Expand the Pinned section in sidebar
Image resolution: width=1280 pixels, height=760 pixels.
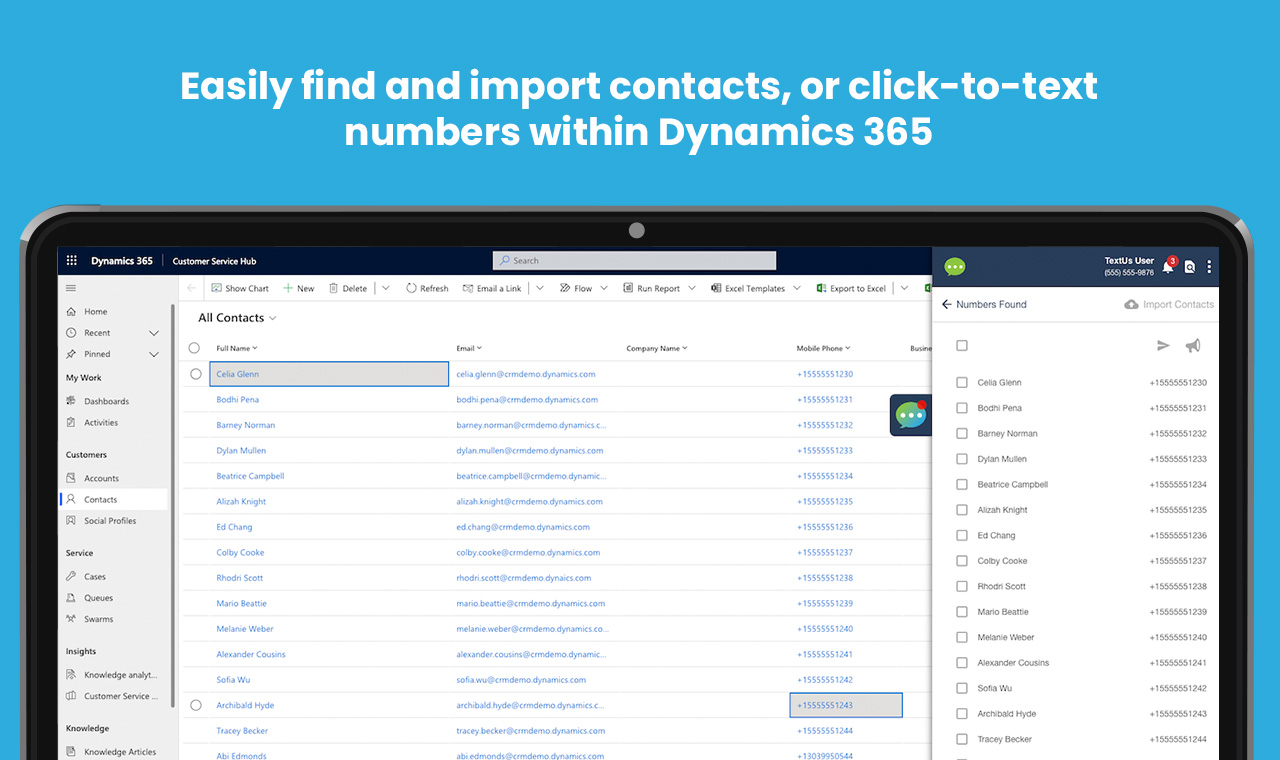(x=154, y=354)
